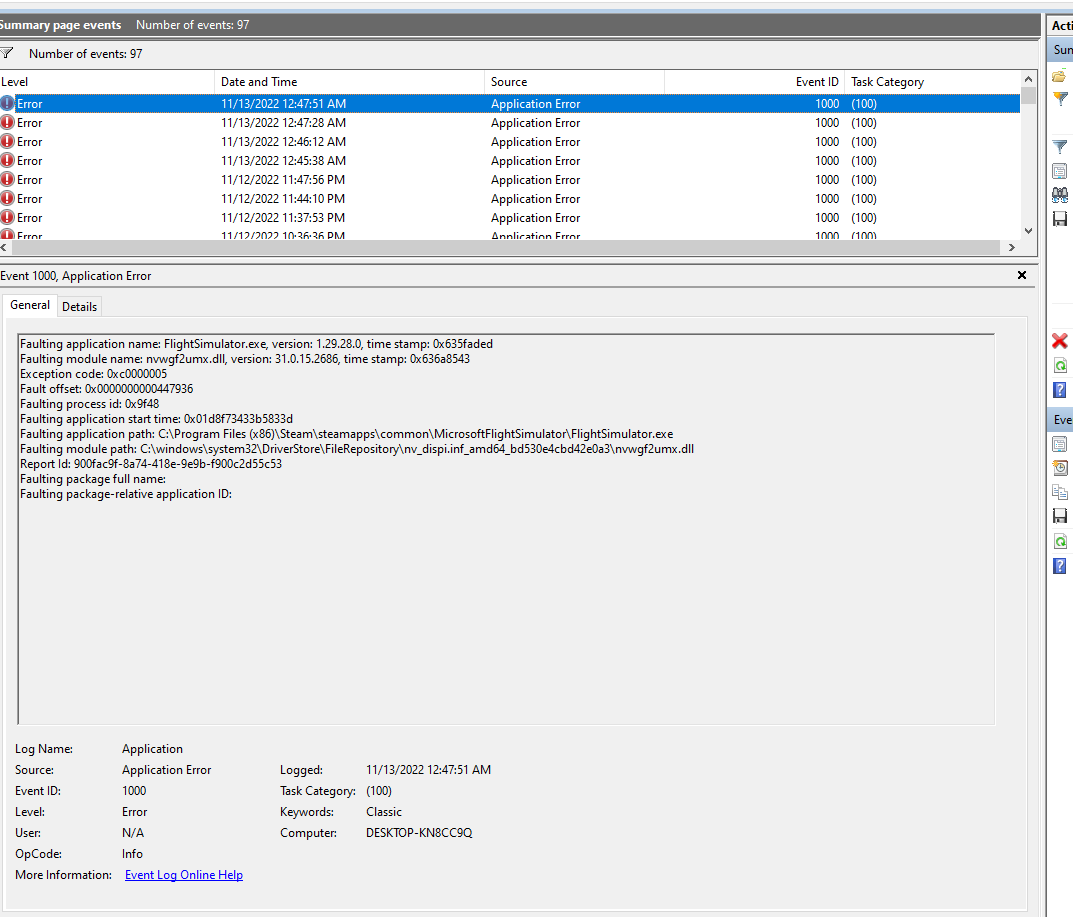The height and width of the screenshot is (917, 1073).
Task: Open Event Properties from the Actions pane
Action: (x=1059, y=443)
